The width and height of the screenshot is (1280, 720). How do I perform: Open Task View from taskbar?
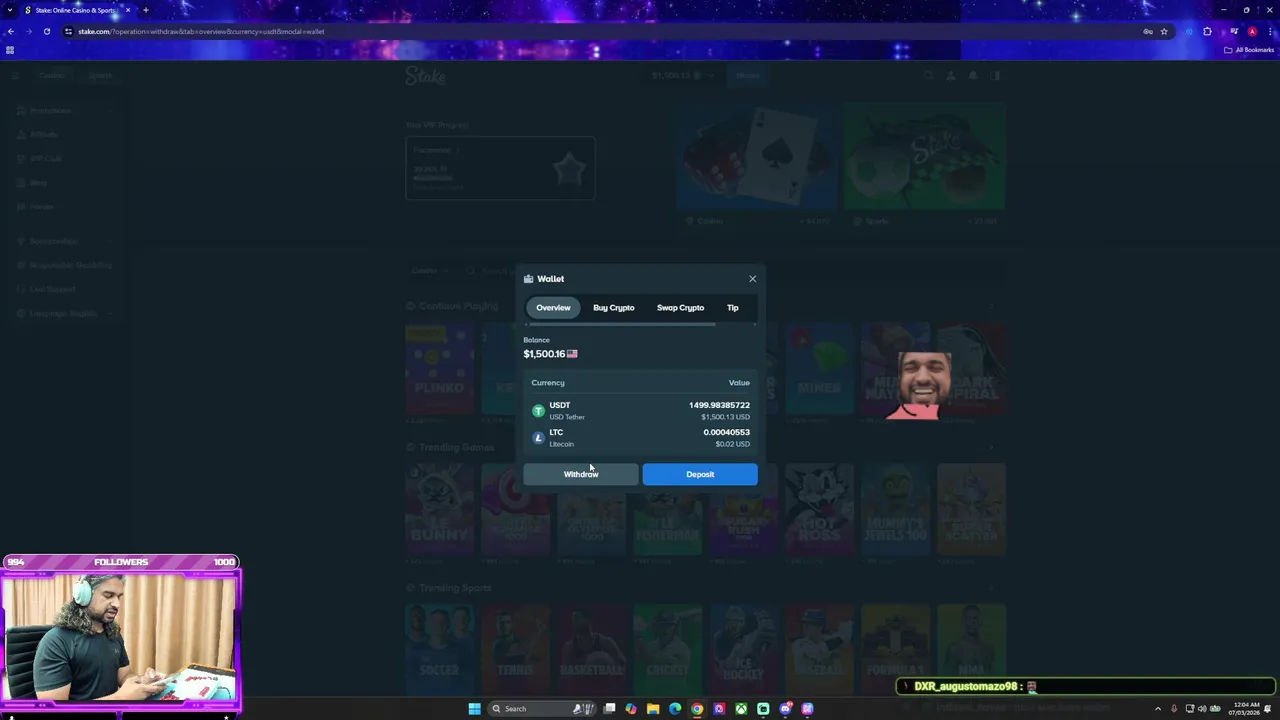click(x=609, y=709)
